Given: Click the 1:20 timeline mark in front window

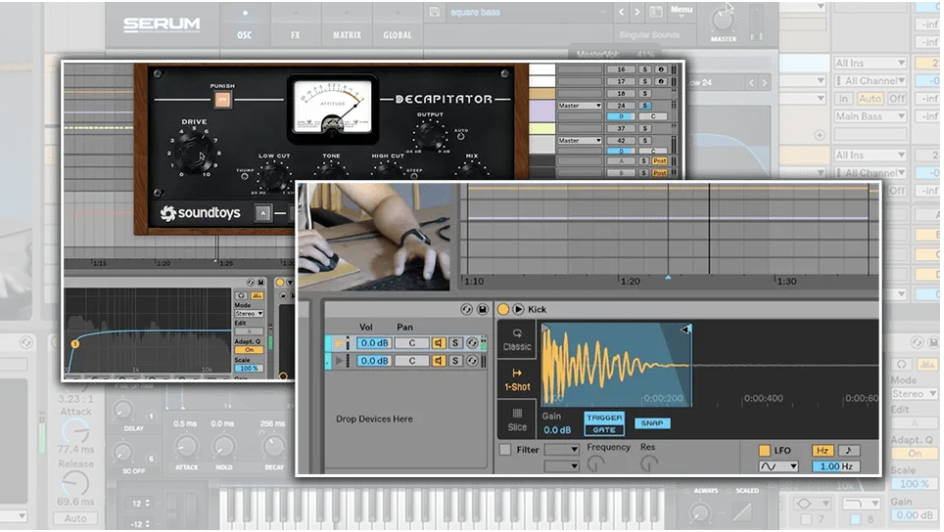Looking at the screenshot, I should [x=630, y=281].
